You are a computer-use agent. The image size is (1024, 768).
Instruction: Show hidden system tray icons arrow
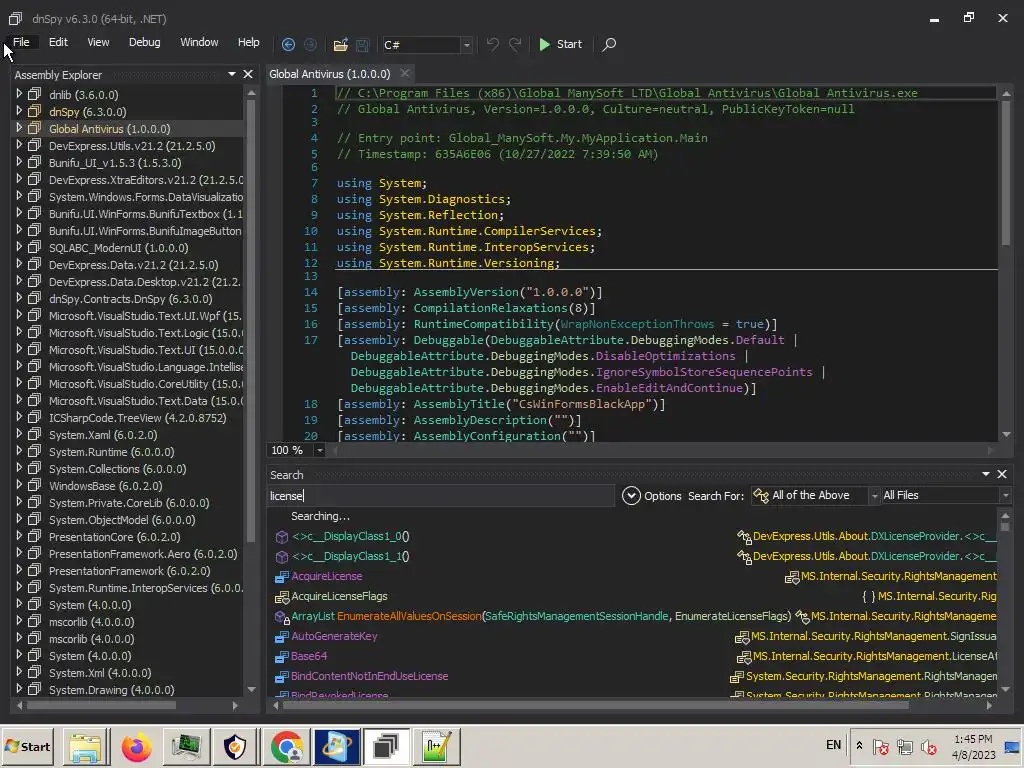coord(859,745)
